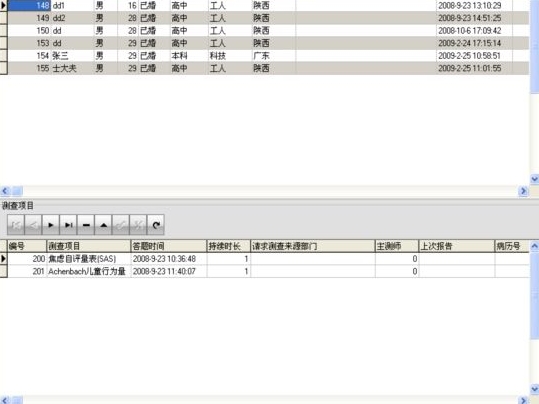This screenshot has height=404, width=539.
Task: Edit record with the up-triangle button
Action: [103, 225]
